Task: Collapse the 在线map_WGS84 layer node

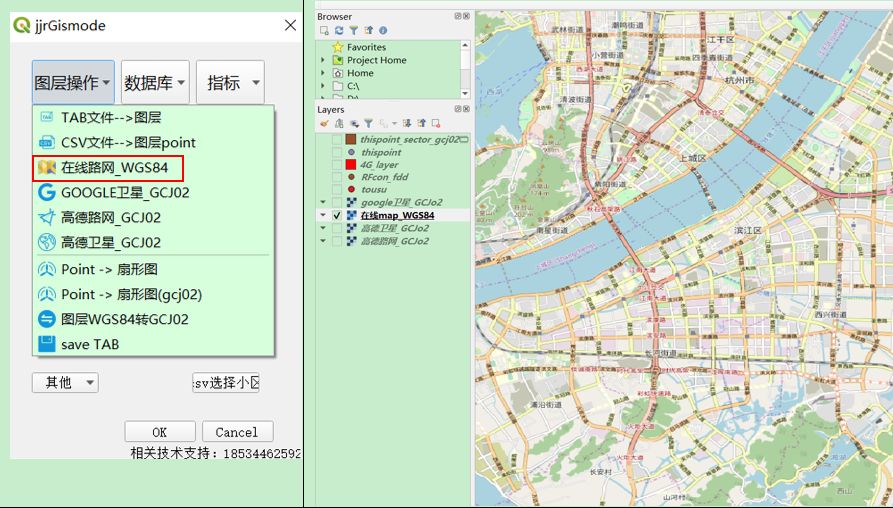Action: 323,215
